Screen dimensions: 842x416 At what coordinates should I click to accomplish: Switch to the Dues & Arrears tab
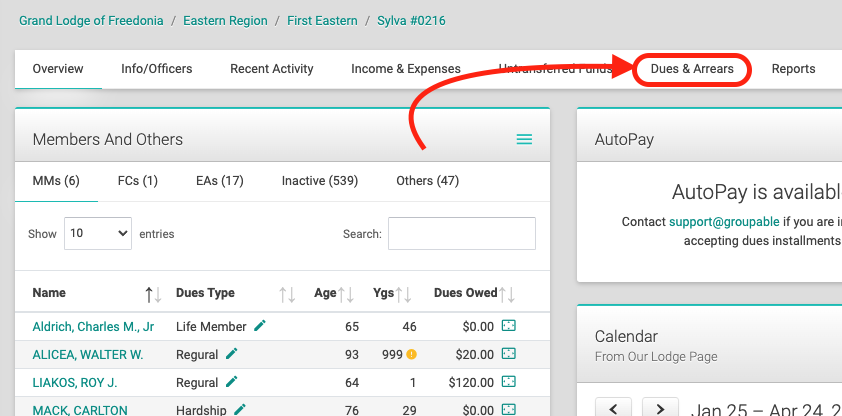[x=692, y=69]
